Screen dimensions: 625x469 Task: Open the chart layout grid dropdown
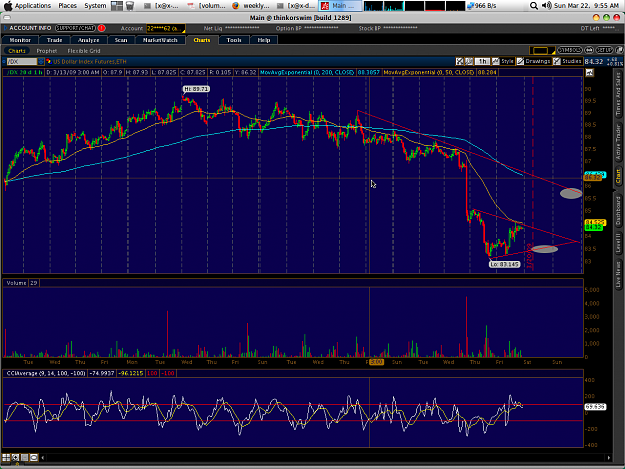pos(542,51)
